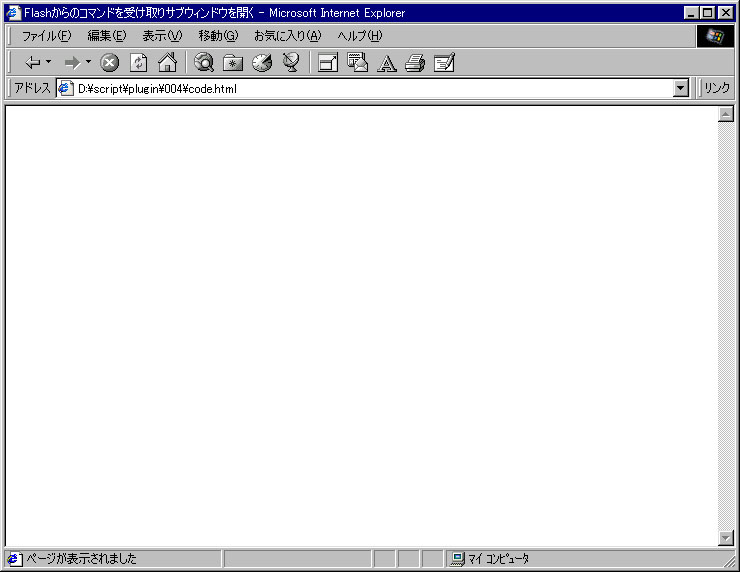Open the 移動(G) menu

tap(219, 36)
